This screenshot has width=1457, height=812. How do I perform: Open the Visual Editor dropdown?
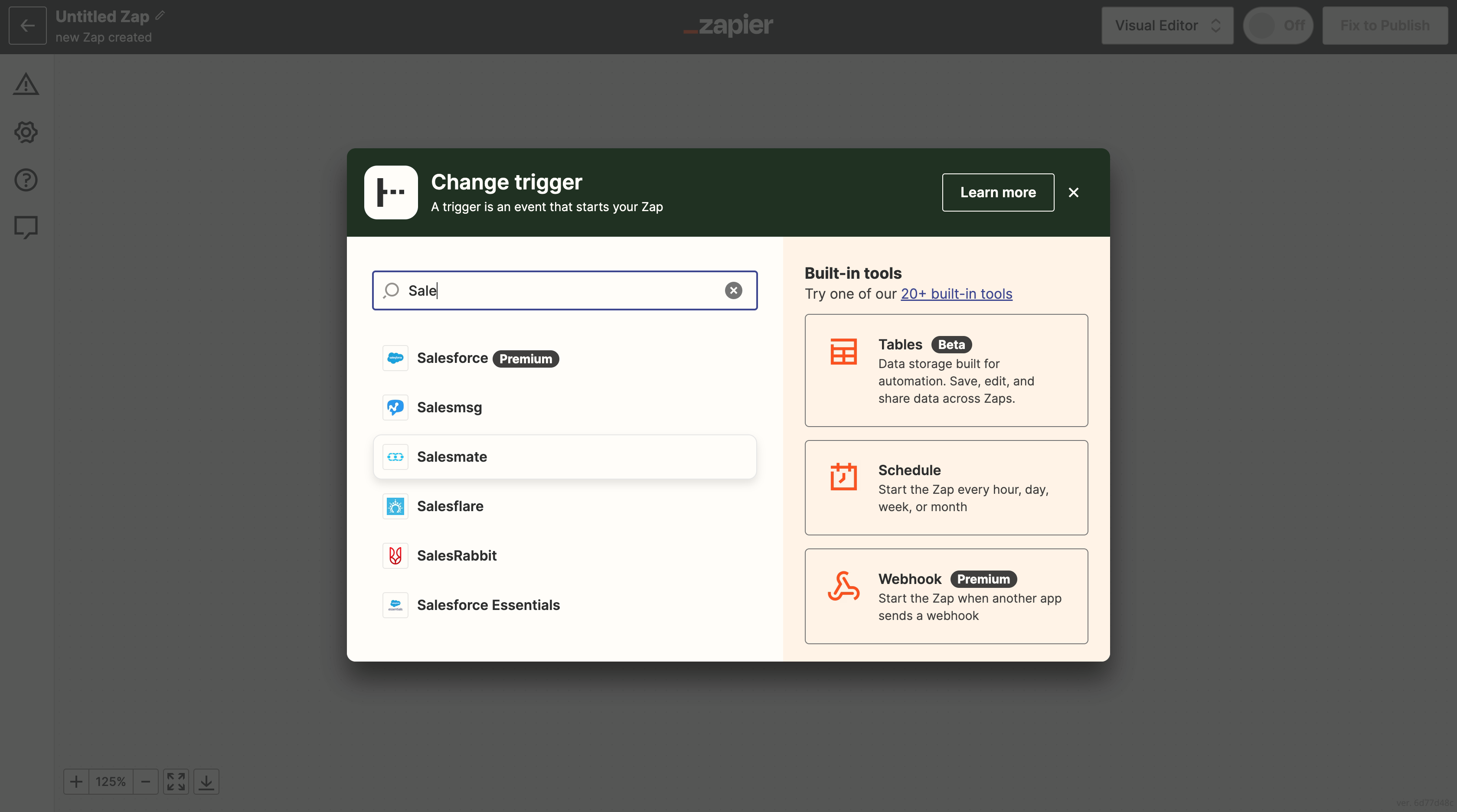pyautogui.click(x=1167, y=26)
